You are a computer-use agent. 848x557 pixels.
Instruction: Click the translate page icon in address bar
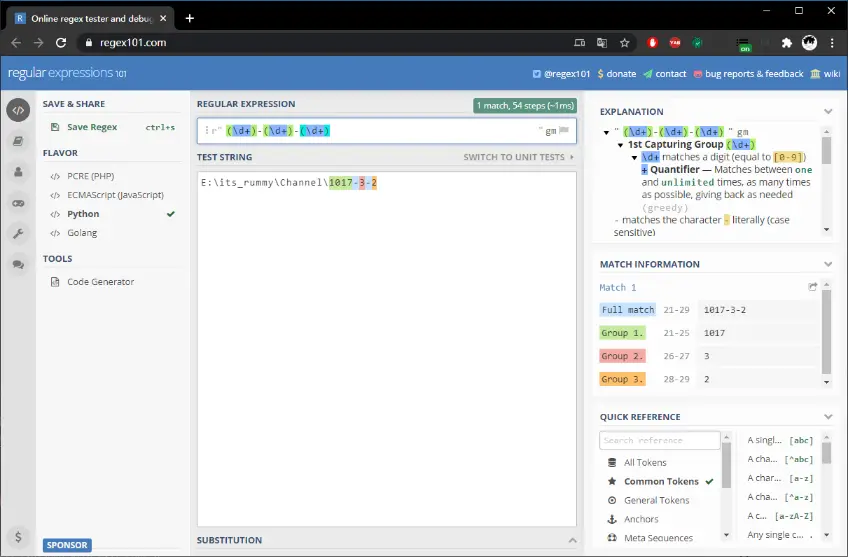(x=602, y=43)
